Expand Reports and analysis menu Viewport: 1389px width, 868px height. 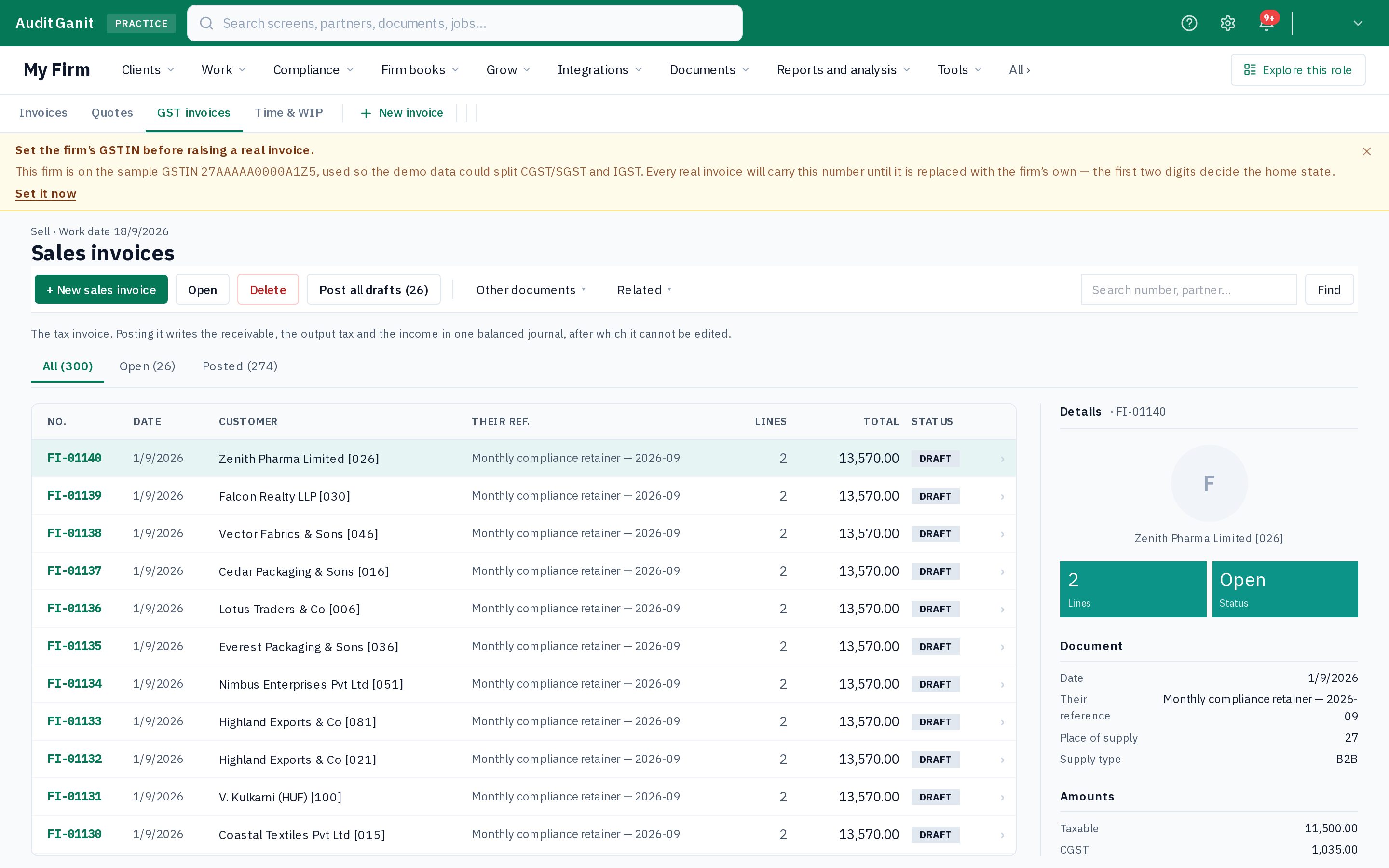(x=843, y=69)
